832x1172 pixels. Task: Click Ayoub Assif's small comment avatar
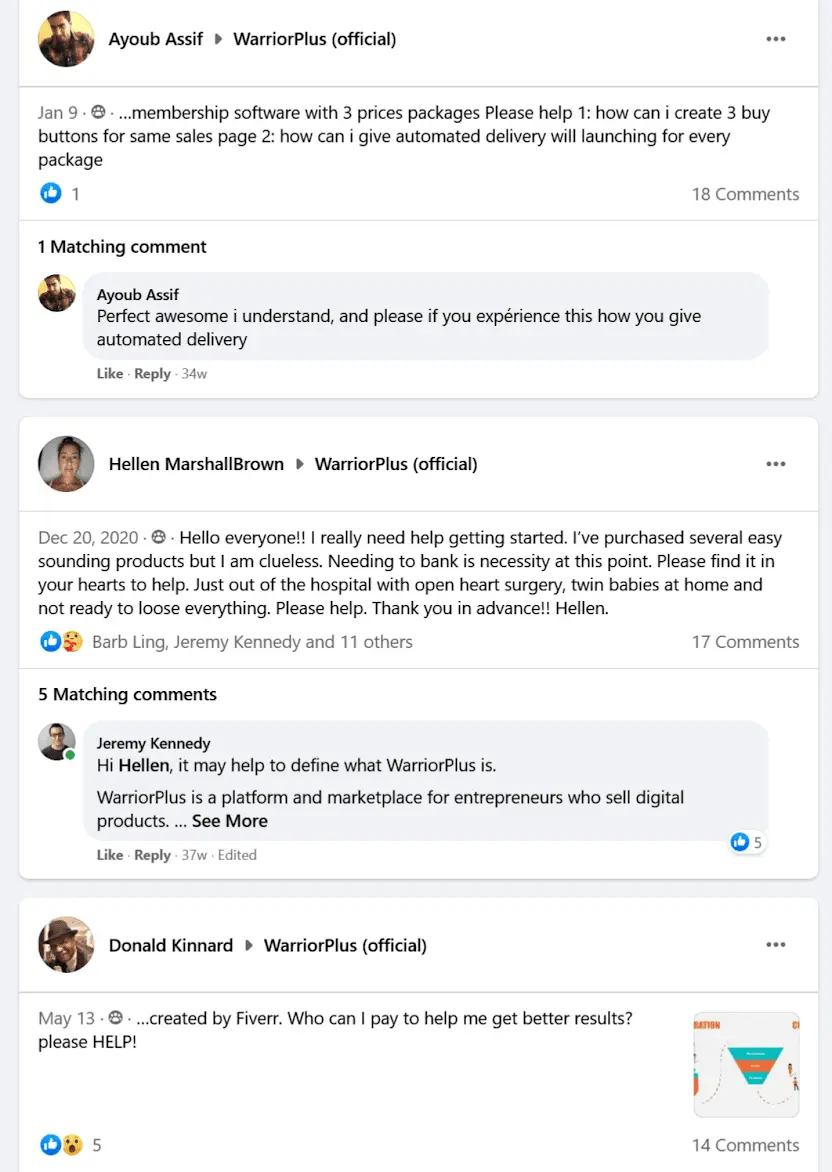(57, 293)
